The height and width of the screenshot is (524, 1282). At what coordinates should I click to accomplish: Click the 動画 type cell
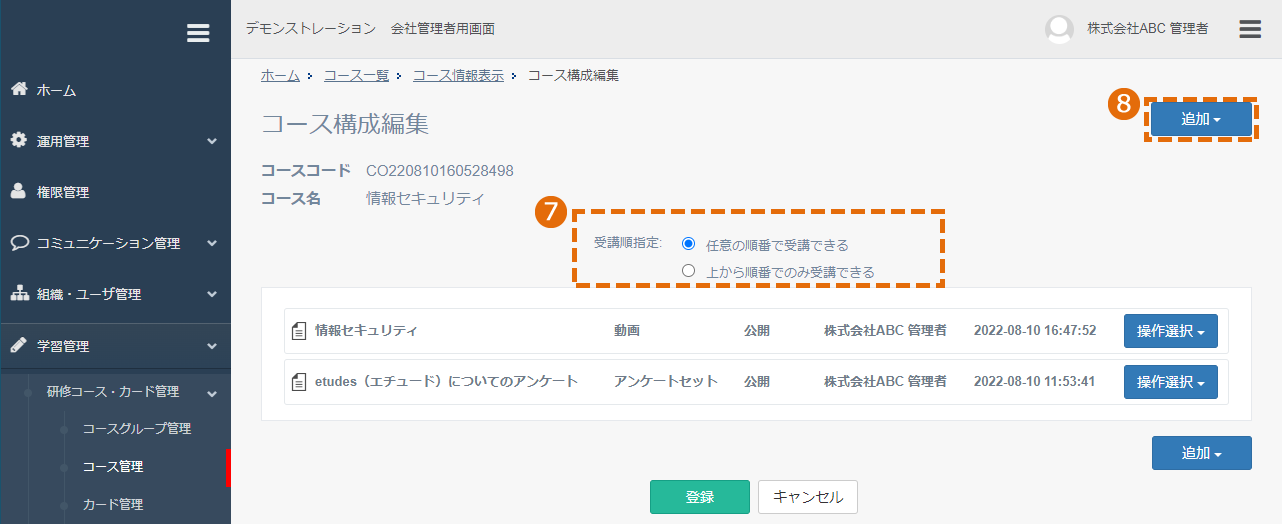[x=627, y=331]
